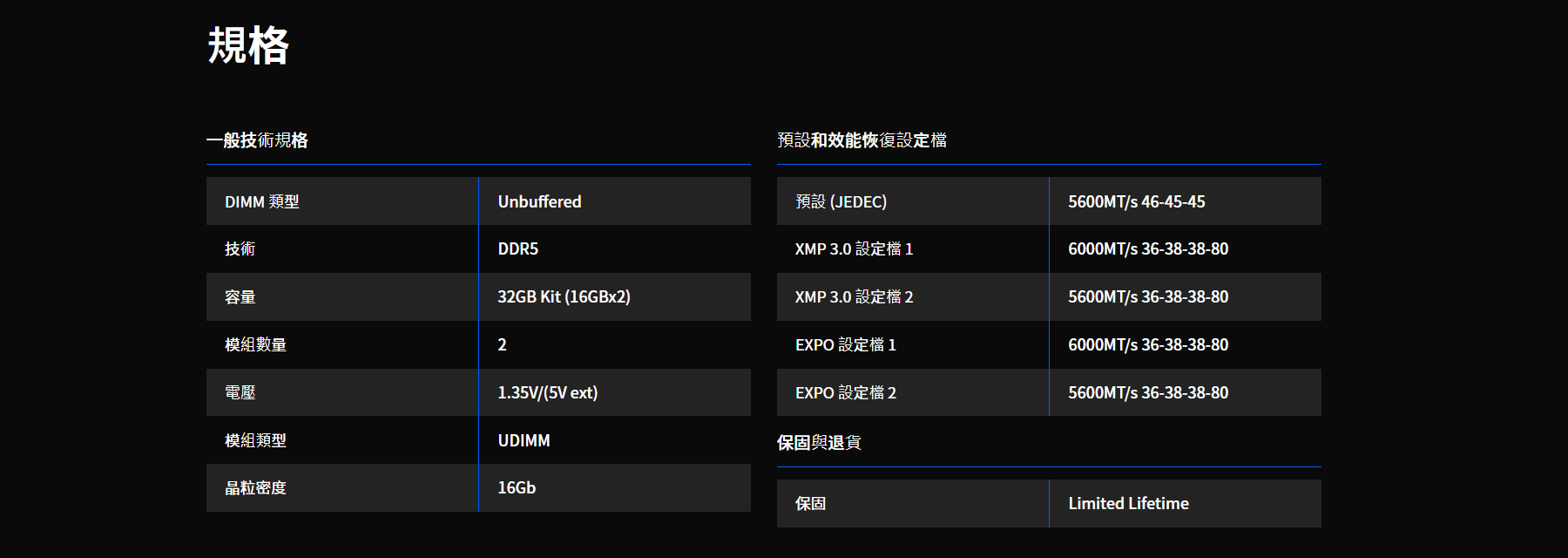Click the EXPO 設定檔 2 row label

(x=845, y=392)
